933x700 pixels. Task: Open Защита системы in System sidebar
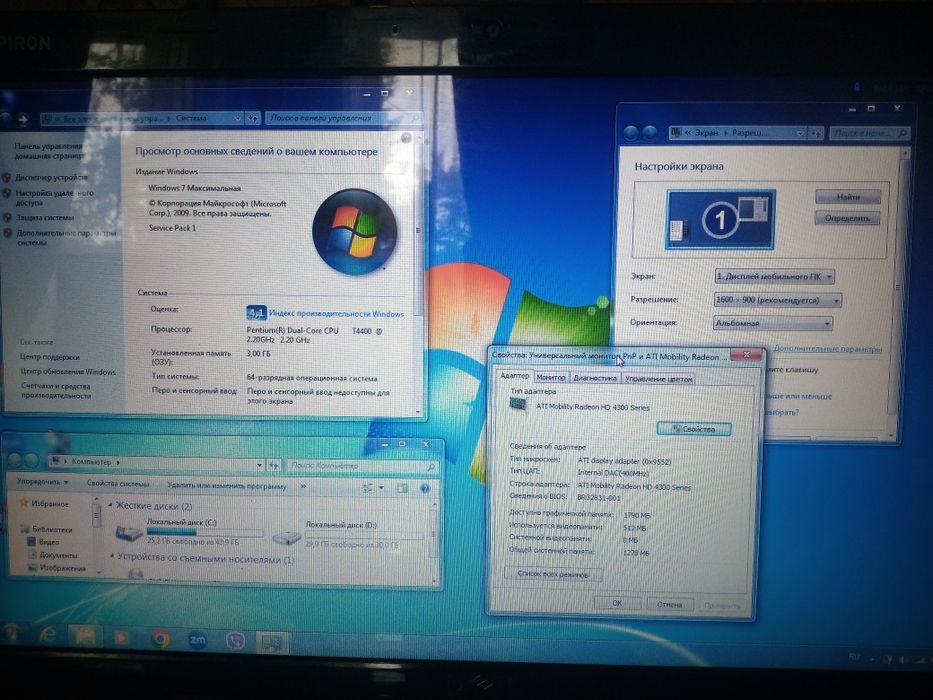[45, 217]
